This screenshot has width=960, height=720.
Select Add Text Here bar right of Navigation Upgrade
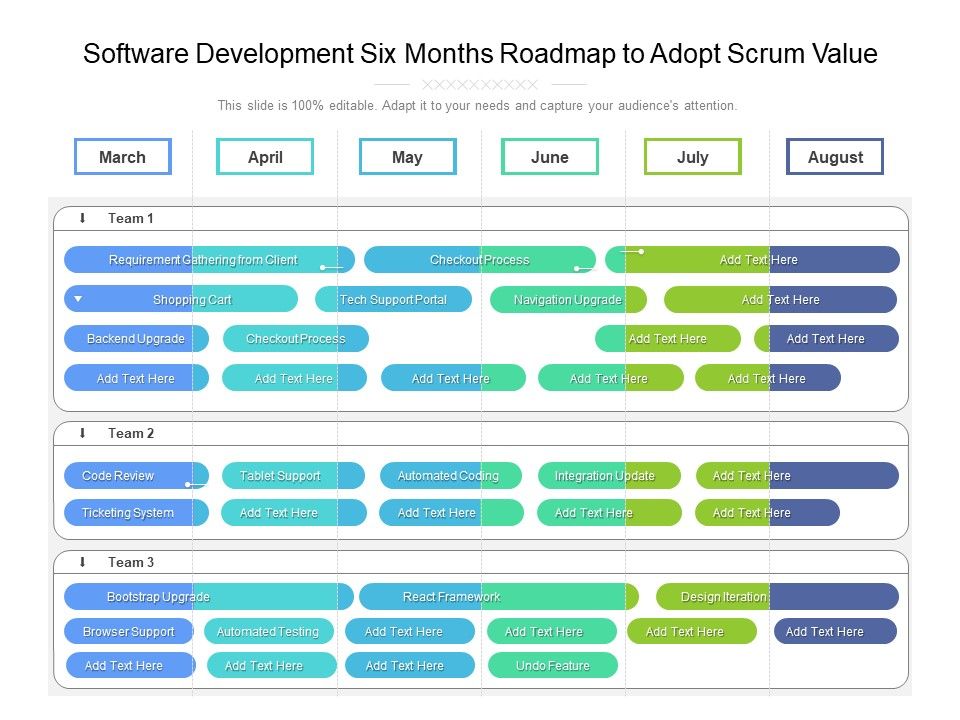pos(781,299)
